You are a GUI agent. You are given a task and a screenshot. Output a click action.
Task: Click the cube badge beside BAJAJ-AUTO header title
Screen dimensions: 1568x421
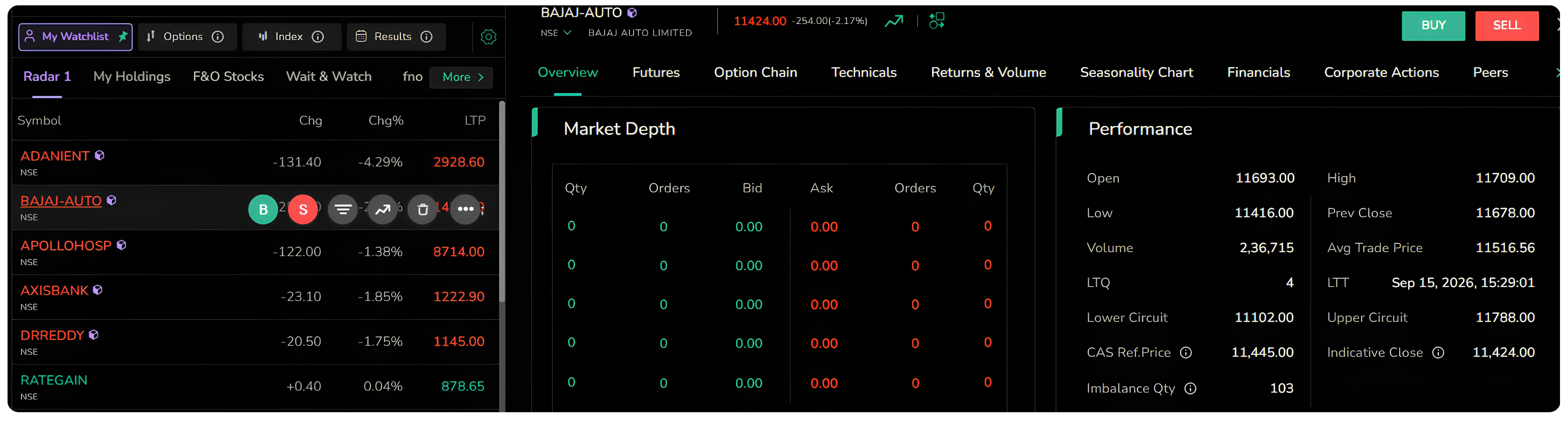click(x=632, y=12)
